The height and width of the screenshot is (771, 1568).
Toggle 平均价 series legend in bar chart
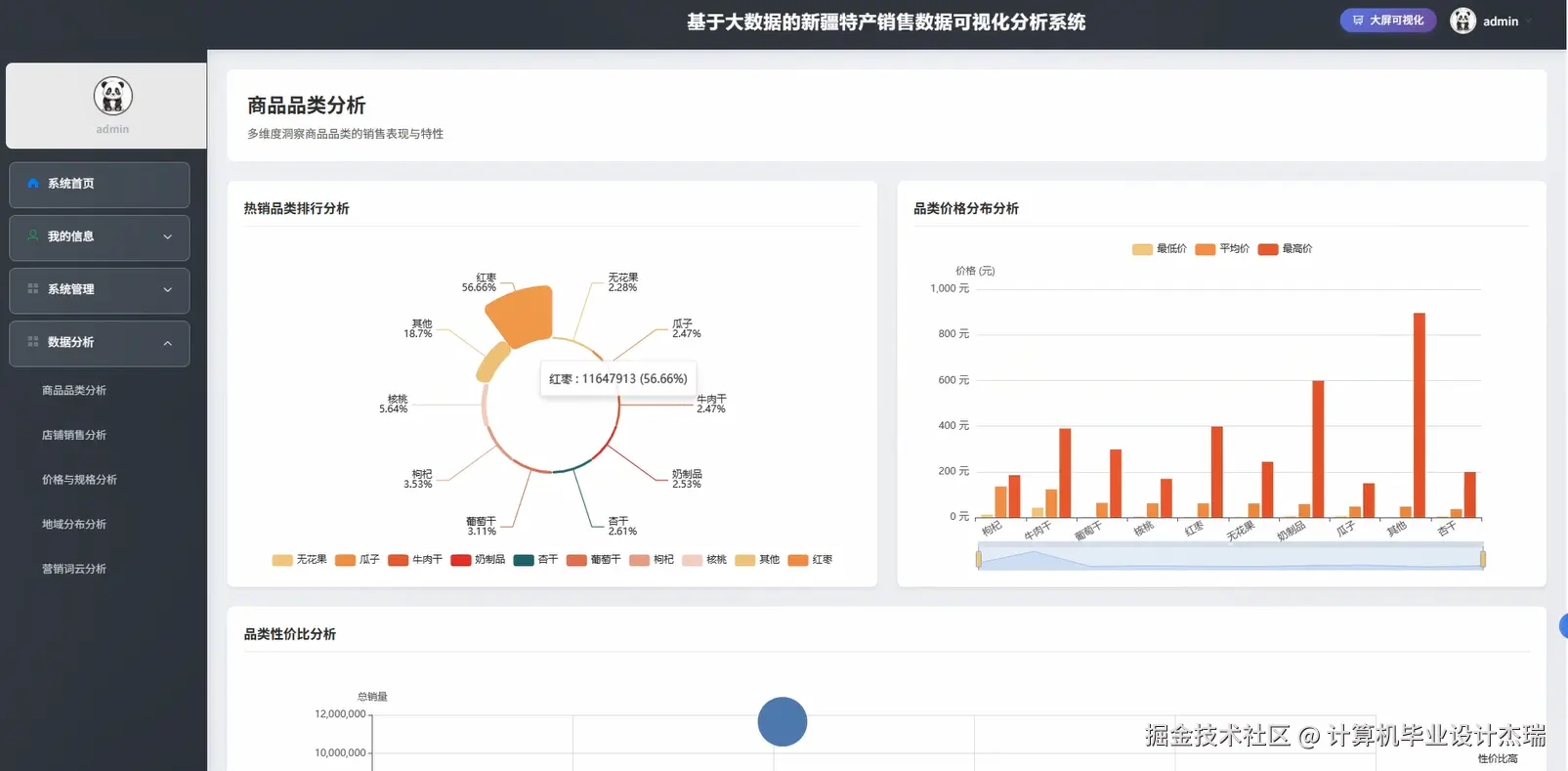coord(1222,249)
